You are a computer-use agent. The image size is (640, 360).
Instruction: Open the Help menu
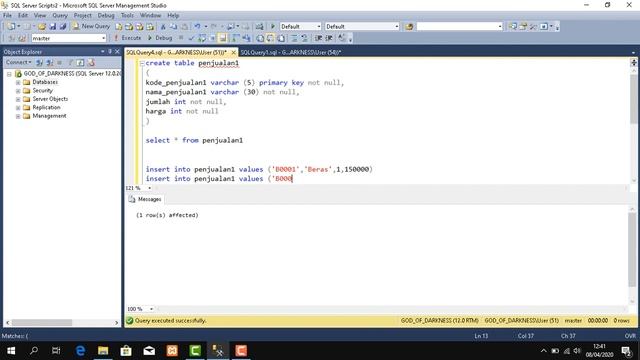[x=173, y=16]
